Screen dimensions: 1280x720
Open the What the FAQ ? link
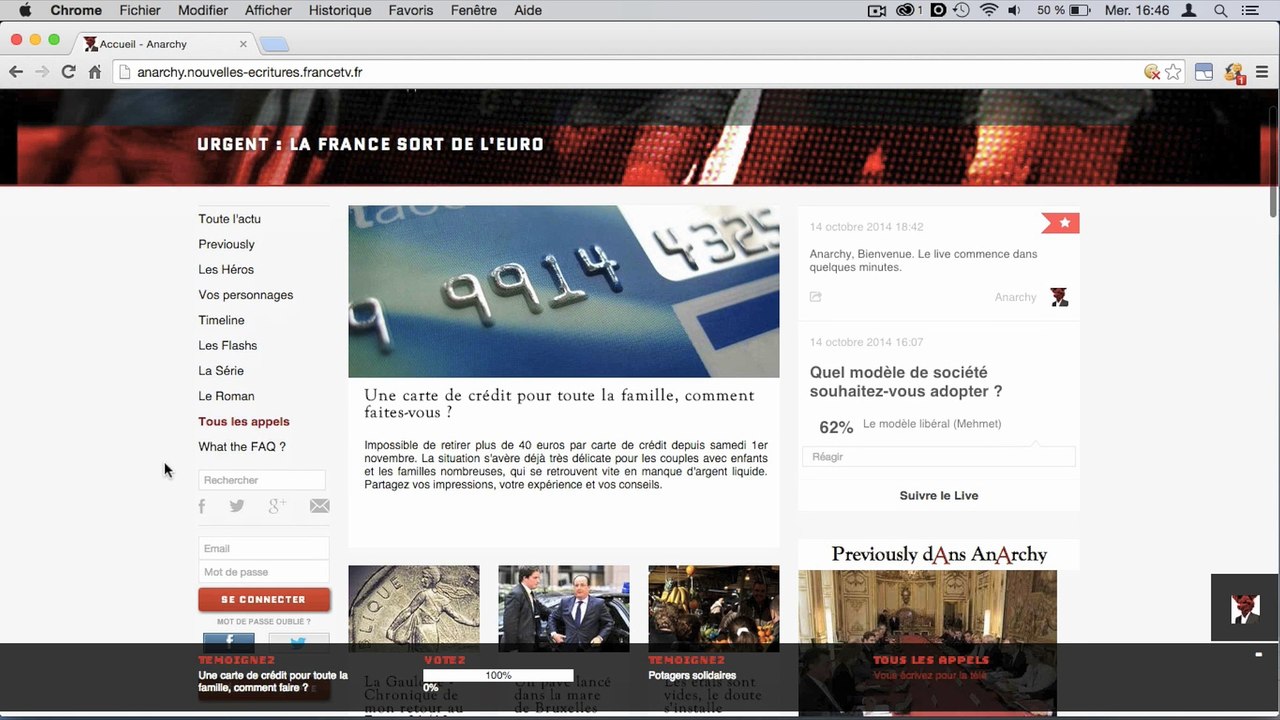tap(242, 447)
